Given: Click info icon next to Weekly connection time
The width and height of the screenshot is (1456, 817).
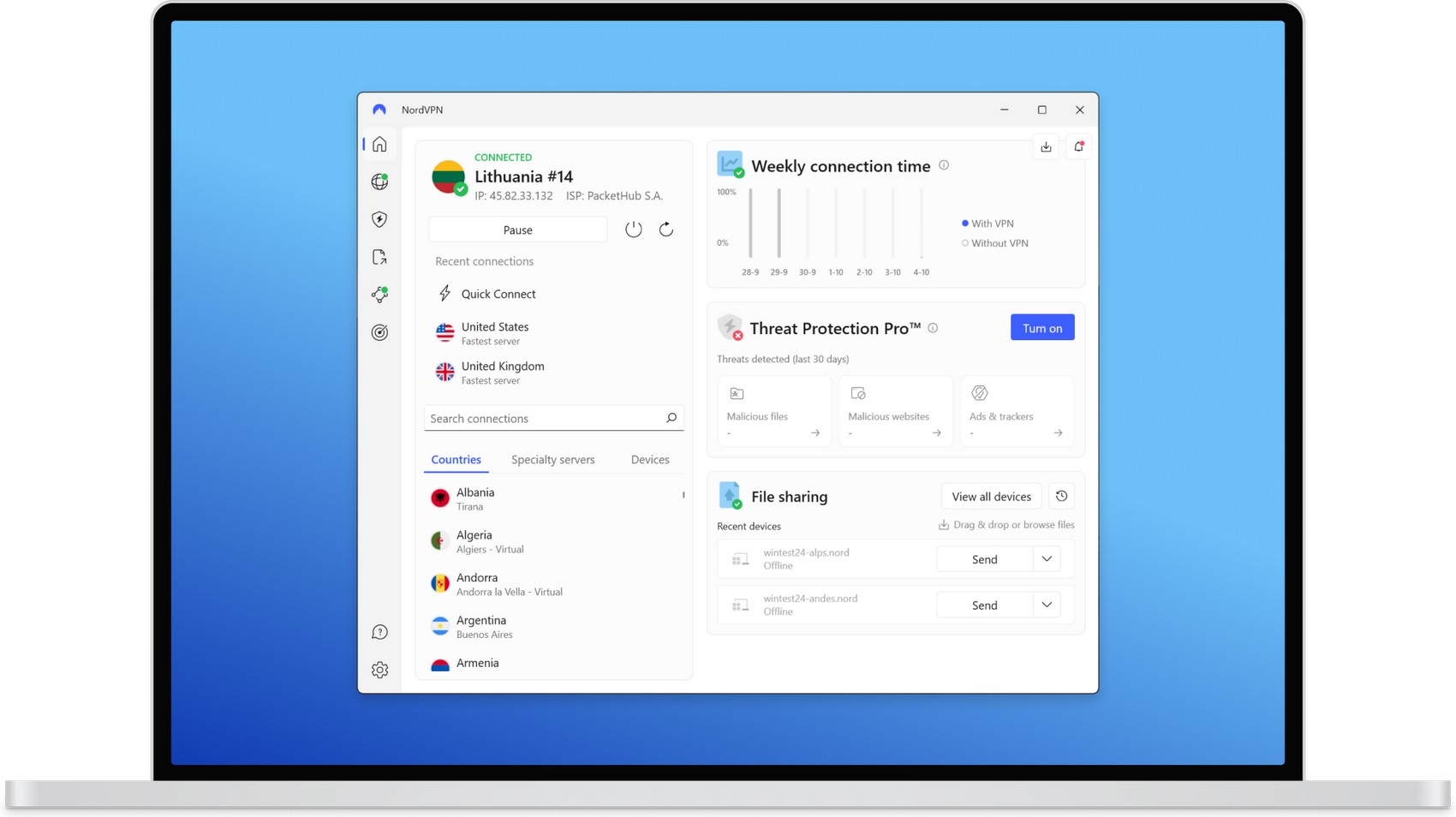Looking at the screenshot, I should tap(944, 165).
